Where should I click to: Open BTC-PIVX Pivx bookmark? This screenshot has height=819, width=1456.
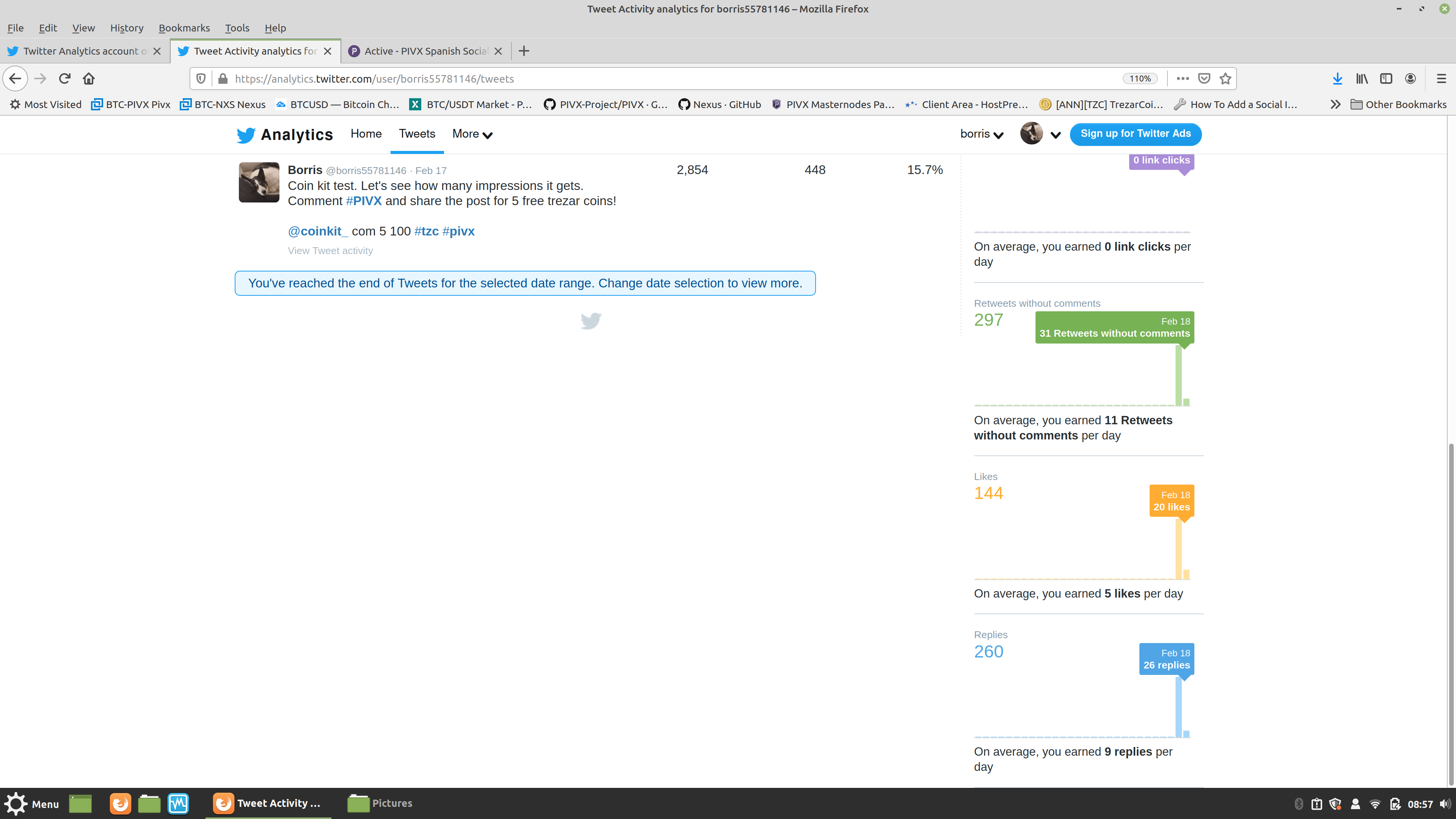click(x=131, y=105)
